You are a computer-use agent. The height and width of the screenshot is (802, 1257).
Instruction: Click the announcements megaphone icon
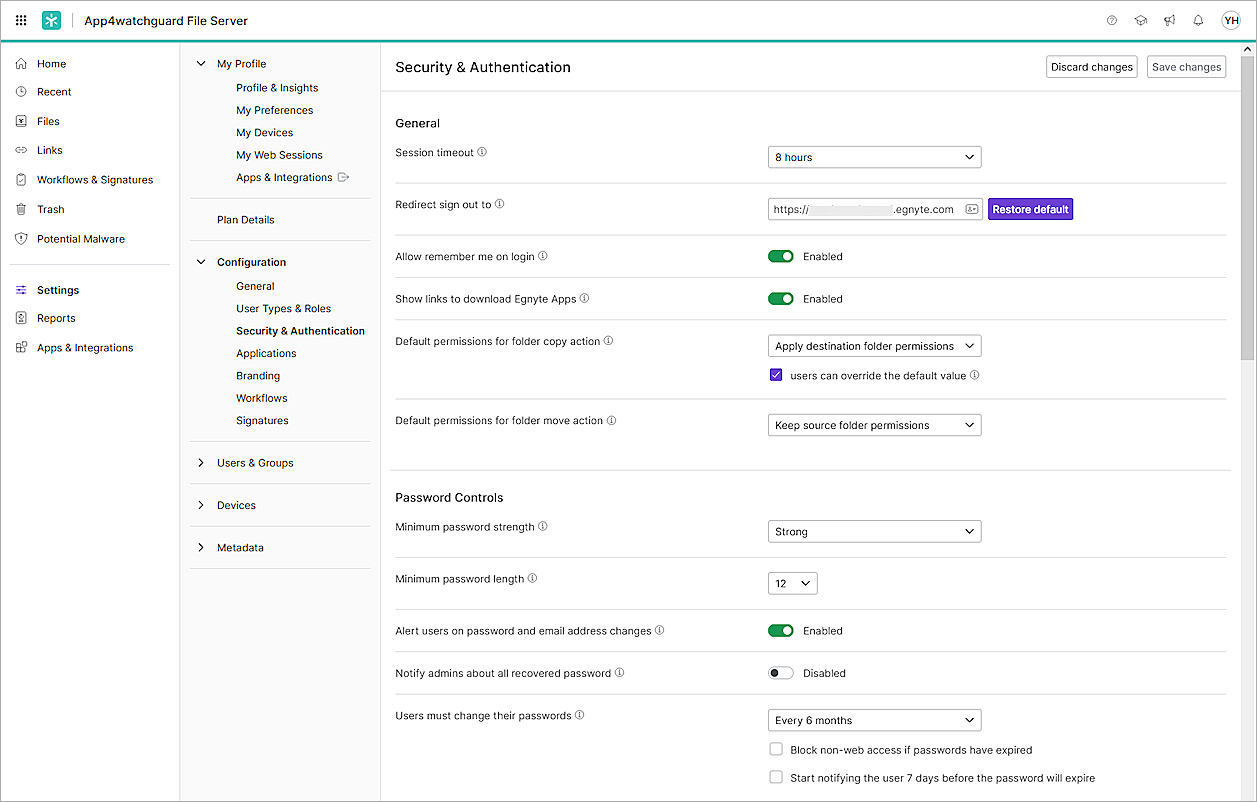coord(1169,20)
